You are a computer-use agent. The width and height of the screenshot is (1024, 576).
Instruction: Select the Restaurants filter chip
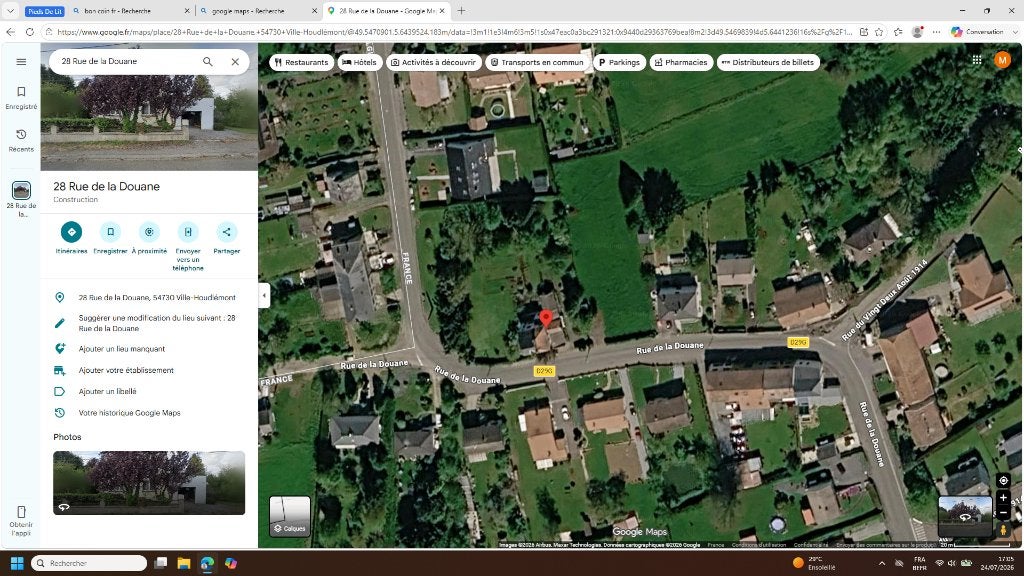click(x=301, y=62)
